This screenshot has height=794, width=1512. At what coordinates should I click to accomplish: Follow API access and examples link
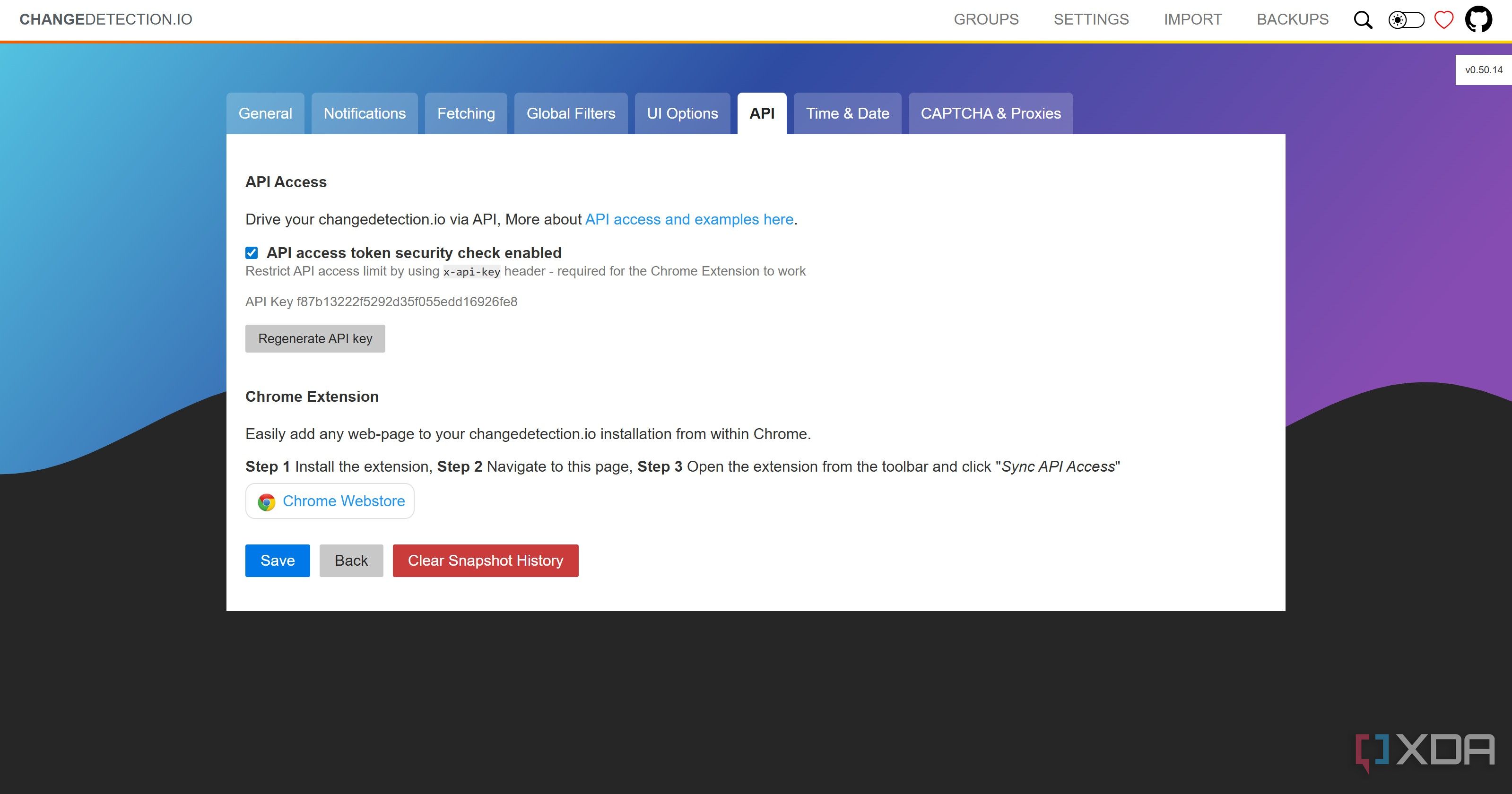tap(689, 219)
